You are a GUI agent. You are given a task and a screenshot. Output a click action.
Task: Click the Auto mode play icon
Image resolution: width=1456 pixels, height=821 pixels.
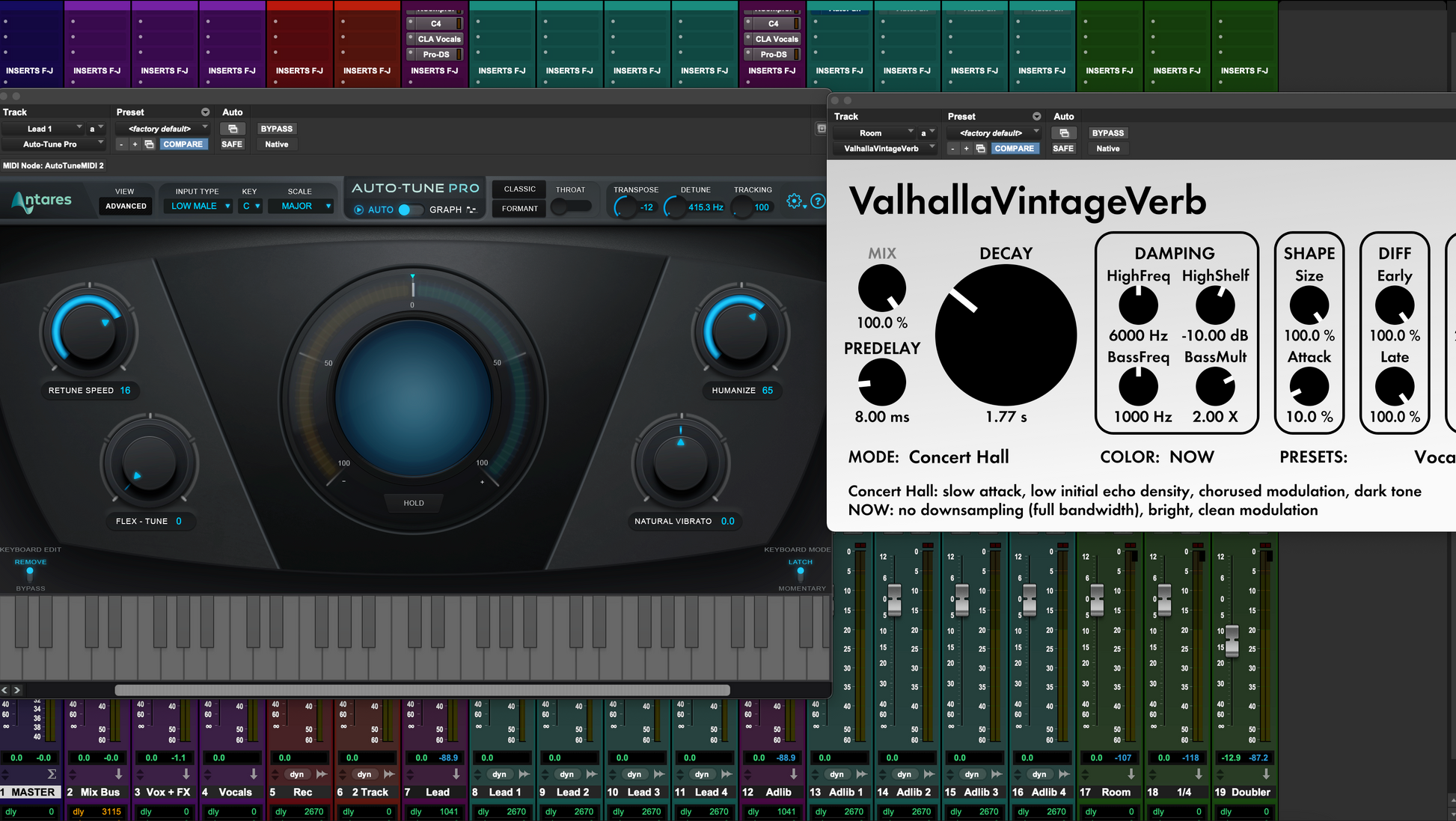pos(358,210)
